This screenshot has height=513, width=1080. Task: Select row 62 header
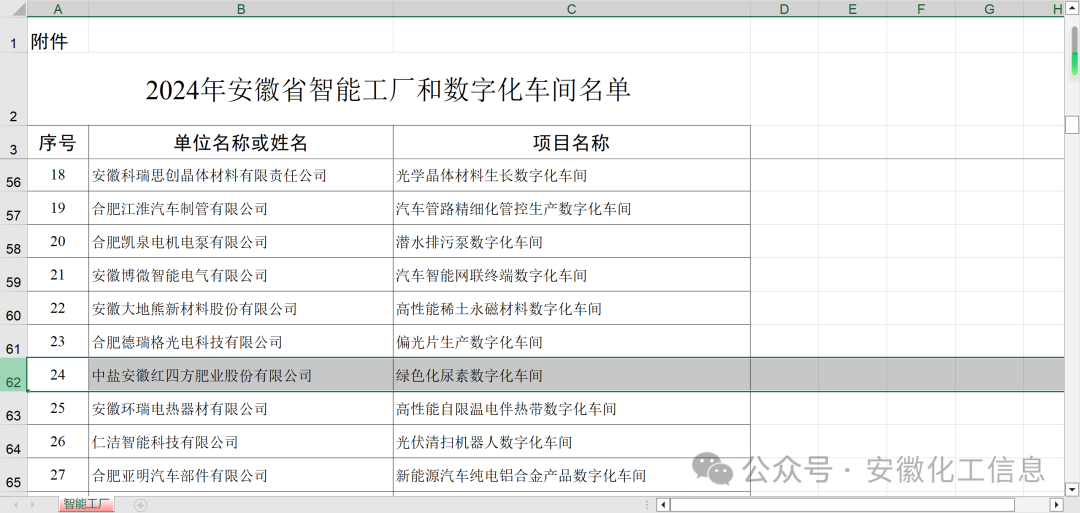[14, 375]
